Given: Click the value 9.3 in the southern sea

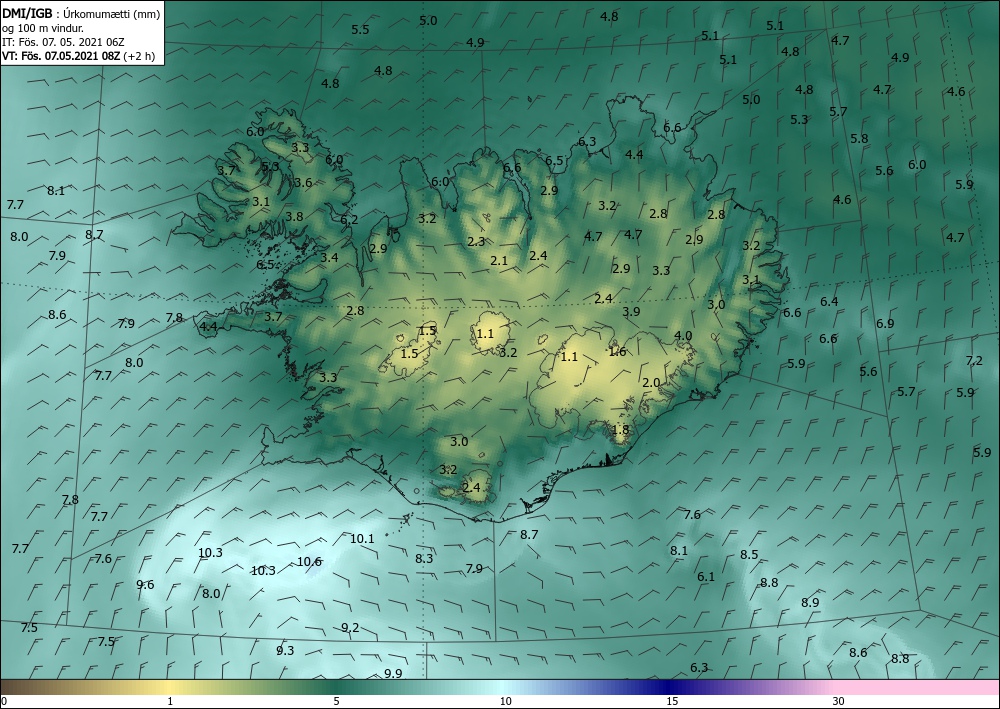Looking at the screenshot, I should [x=285, y=650].
